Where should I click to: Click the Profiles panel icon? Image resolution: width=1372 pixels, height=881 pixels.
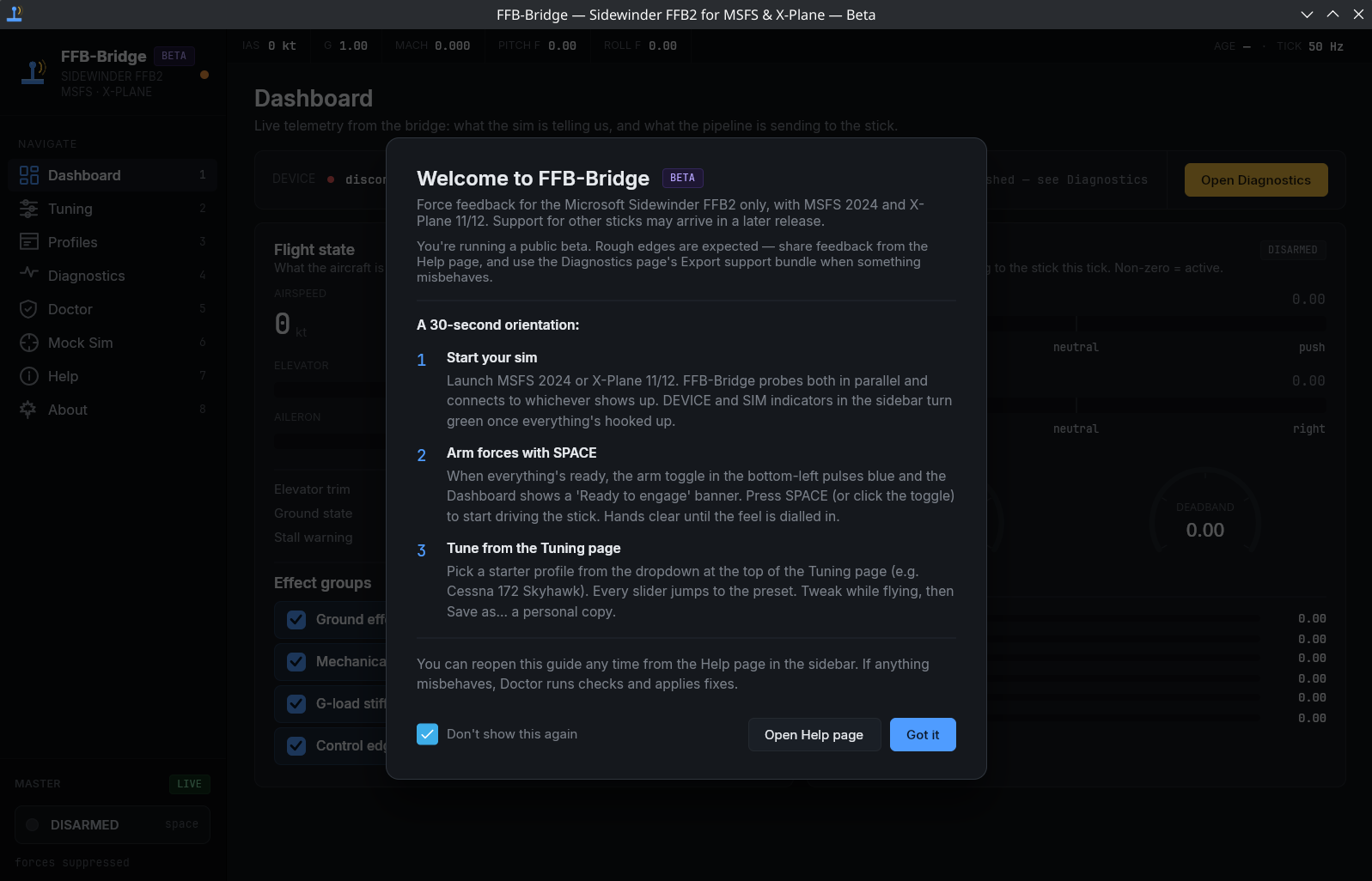click(29, 242)
